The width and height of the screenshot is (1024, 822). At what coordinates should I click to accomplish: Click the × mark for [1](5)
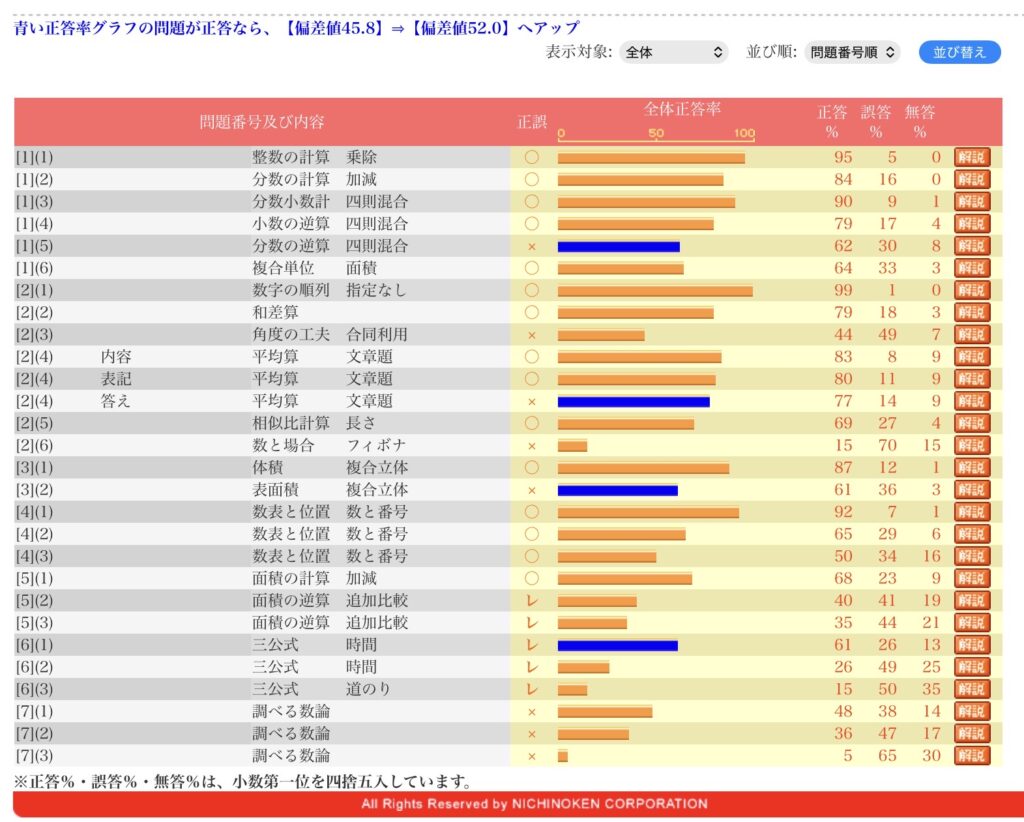pyautogui.click(x=532, y=246)
